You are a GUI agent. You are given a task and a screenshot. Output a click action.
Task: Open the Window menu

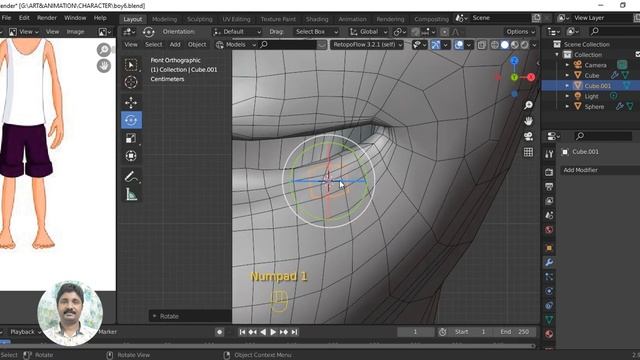coord(75,18)
